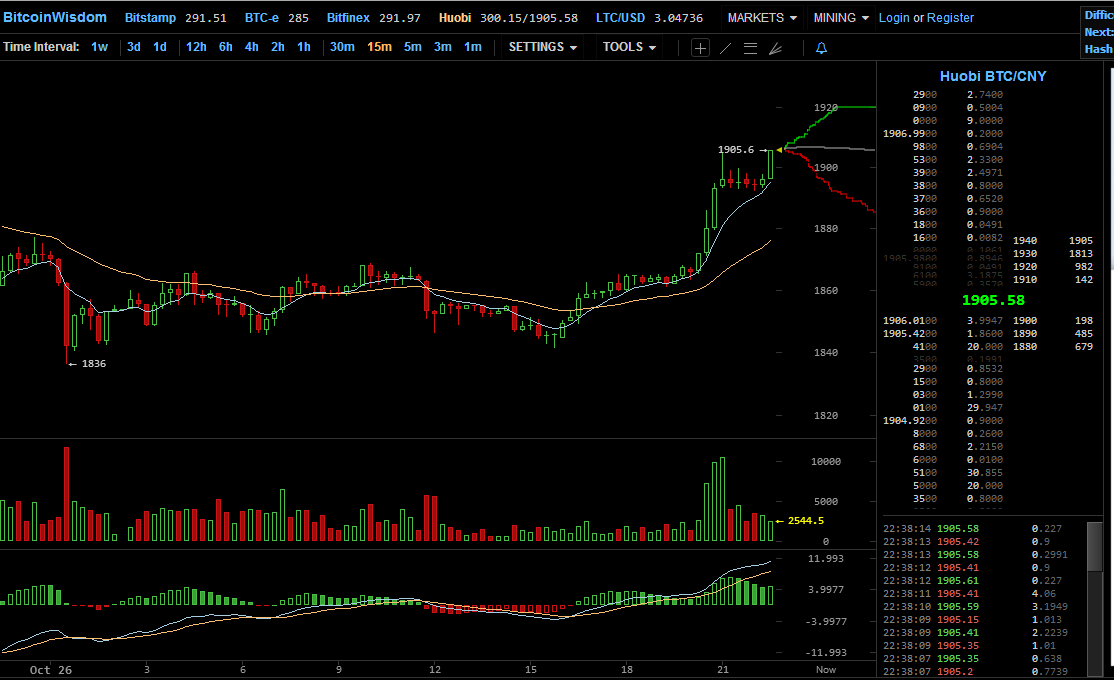Image resolution: width=1114 pixels, height=680 pixels.
Task: Set chart interval to 12h
Action: pyautogui.click(x=196, y=47)
